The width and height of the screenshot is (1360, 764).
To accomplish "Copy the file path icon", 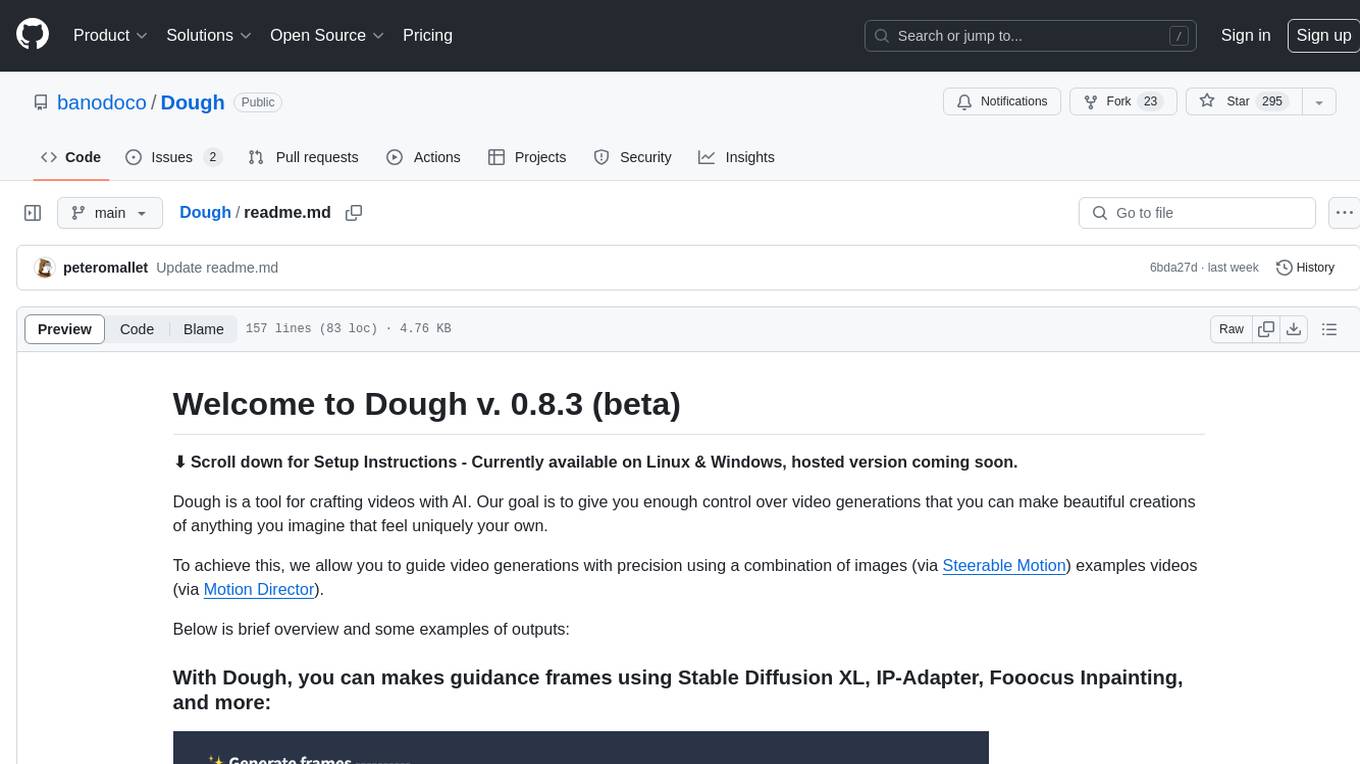I will tap(353, 213).
